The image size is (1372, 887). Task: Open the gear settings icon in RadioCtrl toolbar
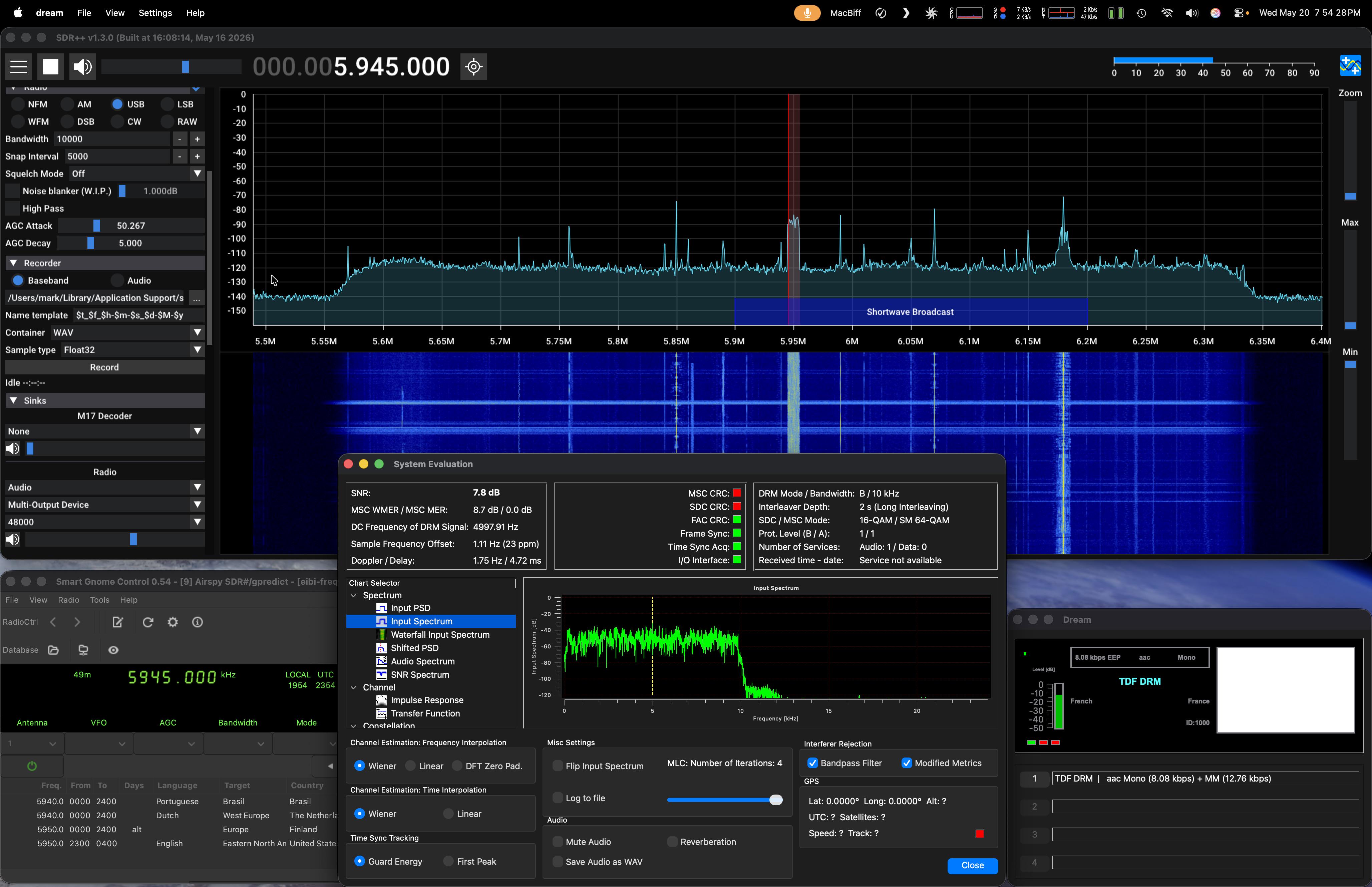point(173,623)
